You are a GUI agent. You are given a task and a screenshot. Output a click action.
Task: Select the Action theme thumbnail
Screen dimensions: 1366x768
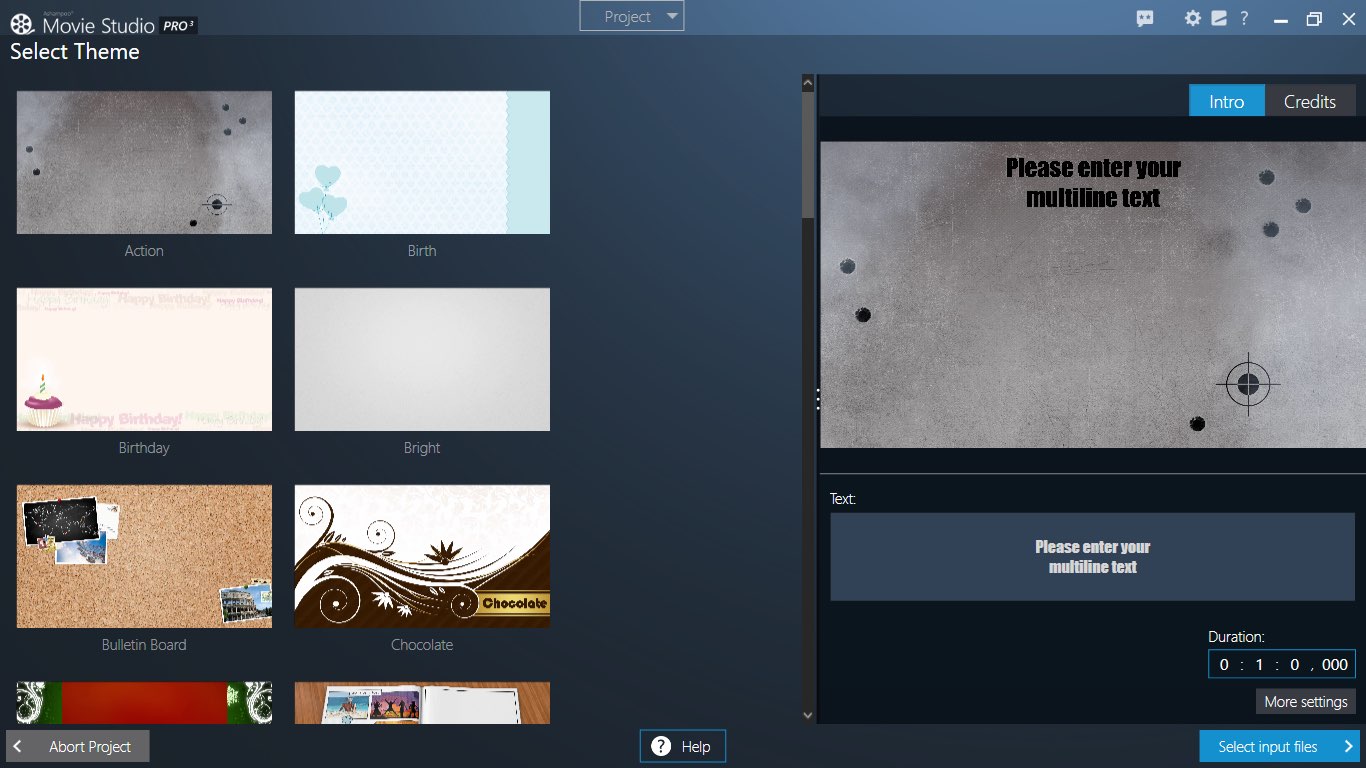(144, 163)
